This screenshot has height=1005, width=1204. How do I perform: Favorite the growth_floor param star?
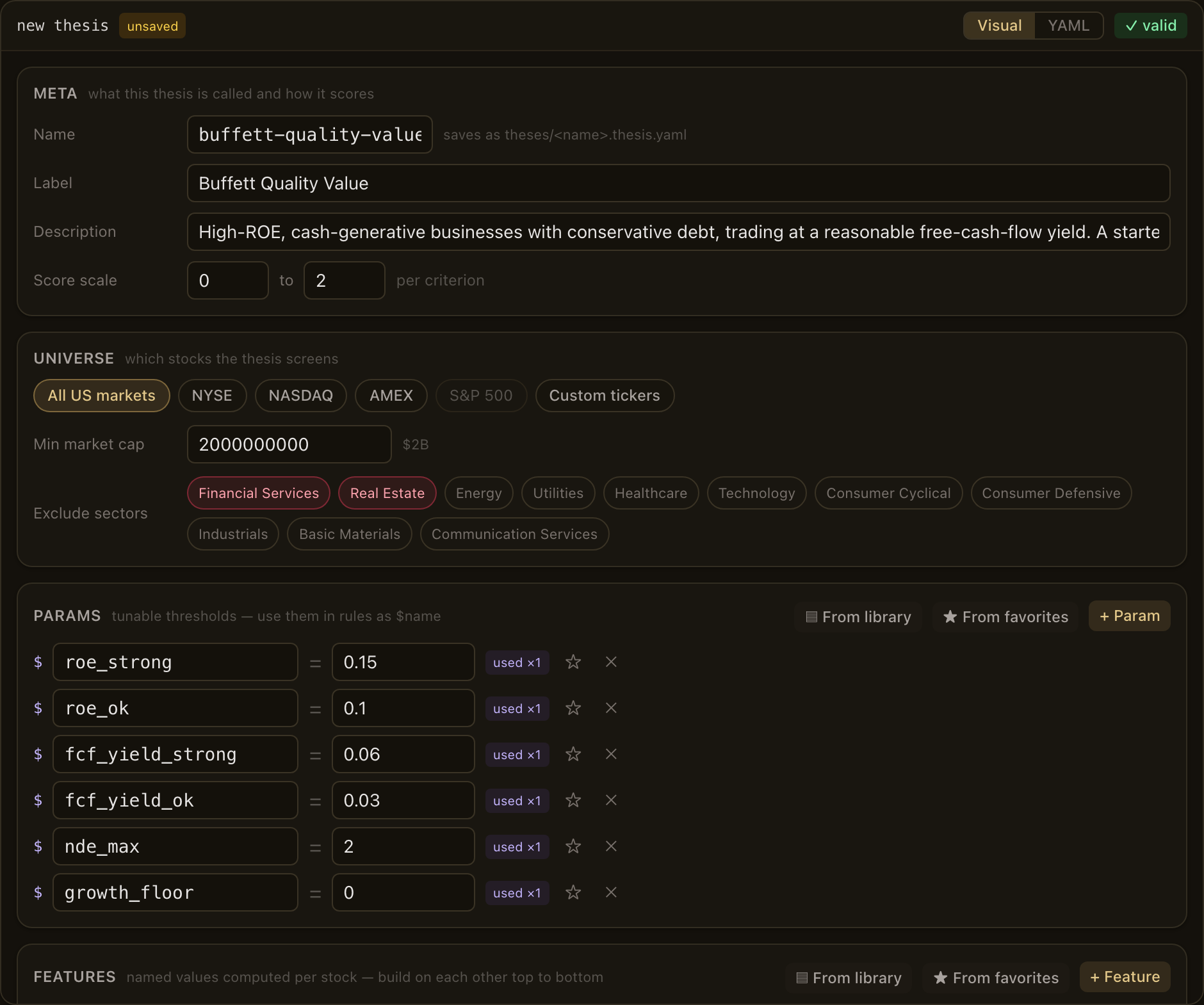tap(573, 892)
